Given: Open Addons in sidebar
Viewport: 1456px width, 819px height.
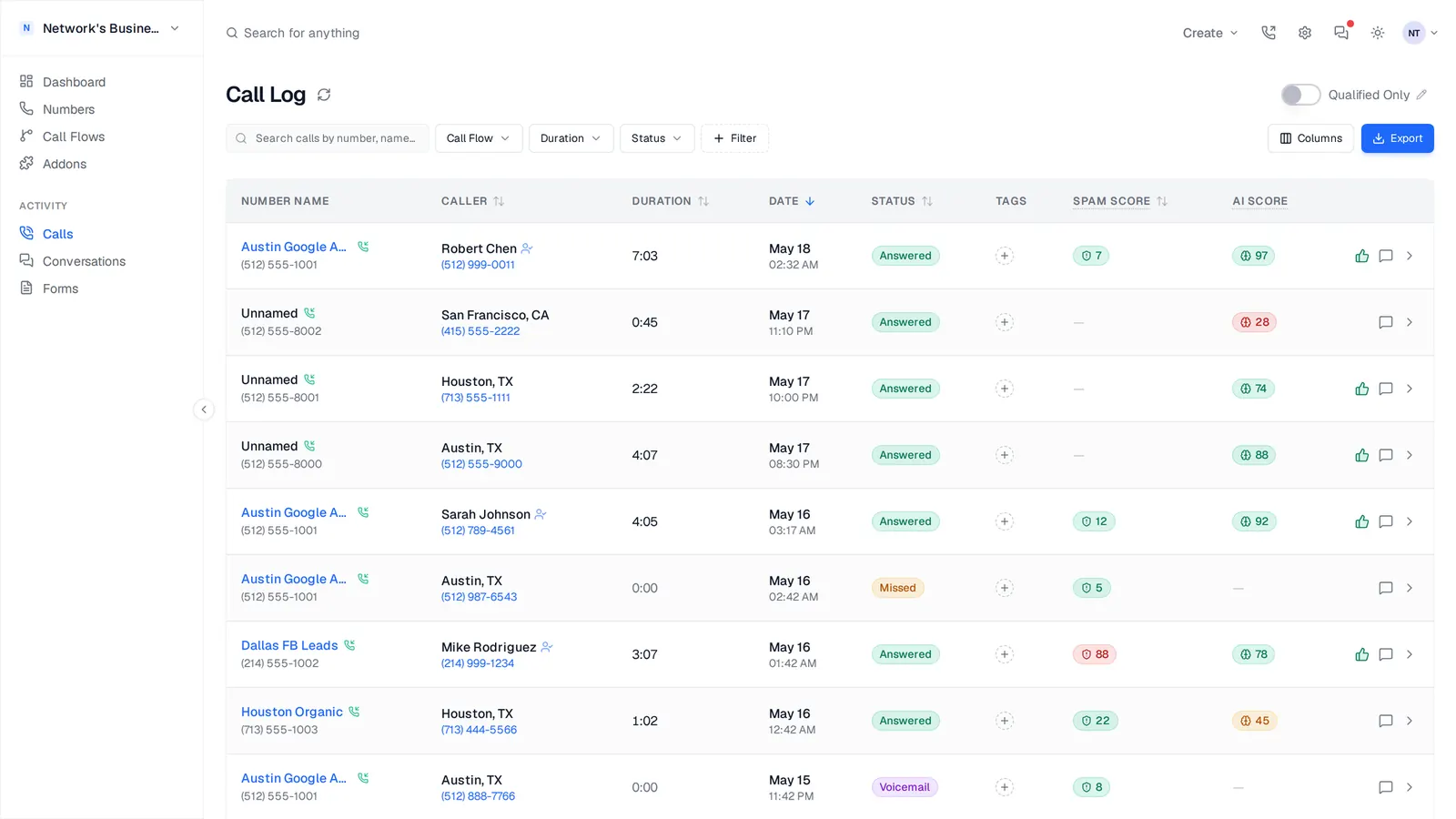Looking at the screenshot, I should click(x=65, y=164).
